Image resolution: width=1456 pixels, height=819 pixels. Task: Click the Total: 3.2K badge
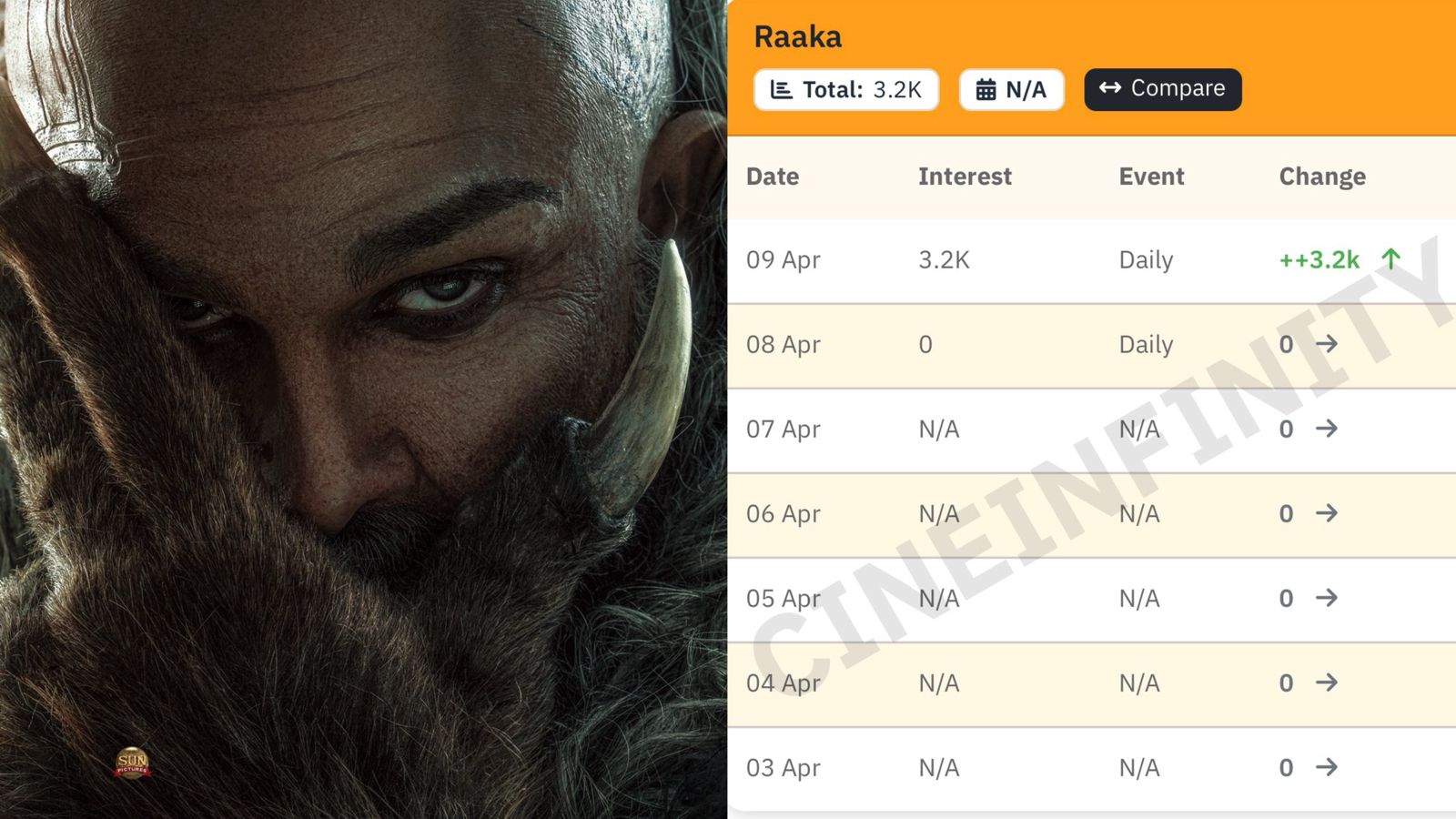845,89
